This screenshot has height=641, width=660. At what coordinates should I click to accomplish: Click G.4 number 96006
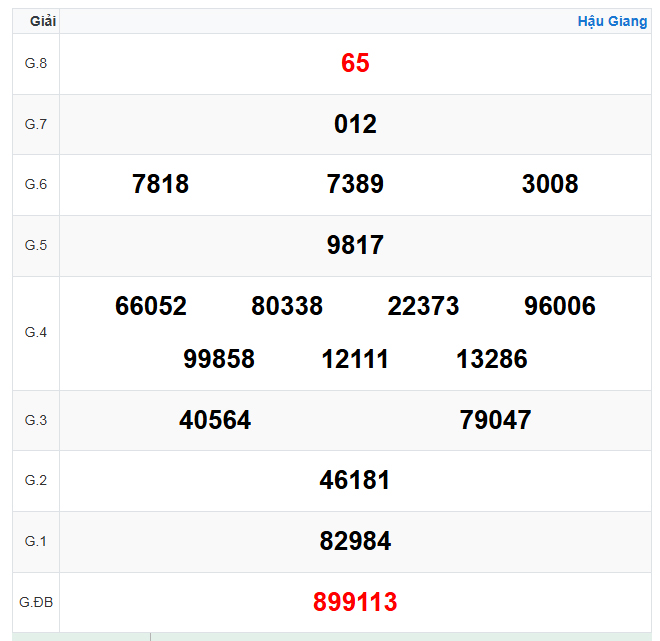[560, 306]
